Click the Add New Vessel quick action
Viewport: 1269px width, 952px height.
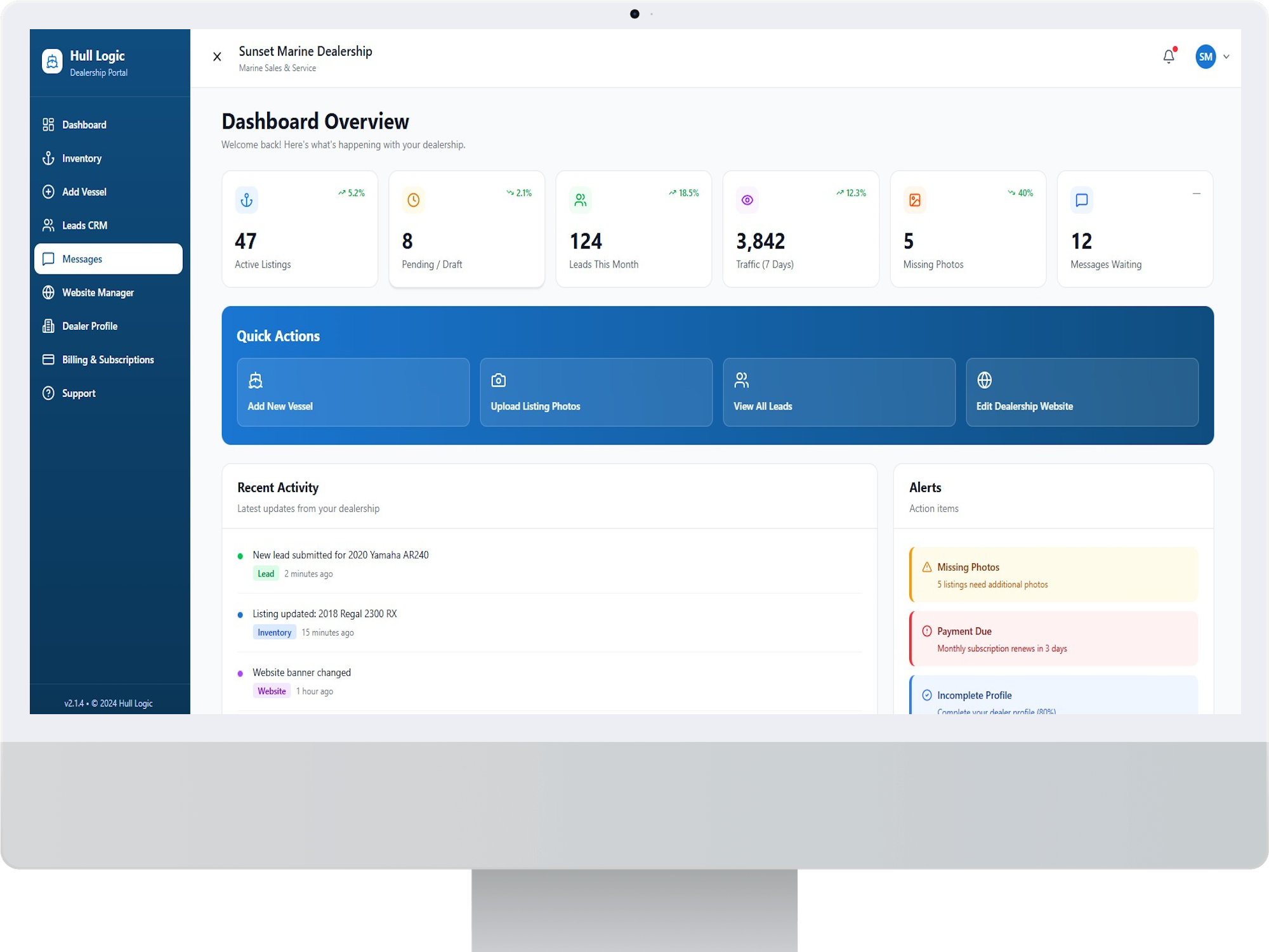coord(353,392)
